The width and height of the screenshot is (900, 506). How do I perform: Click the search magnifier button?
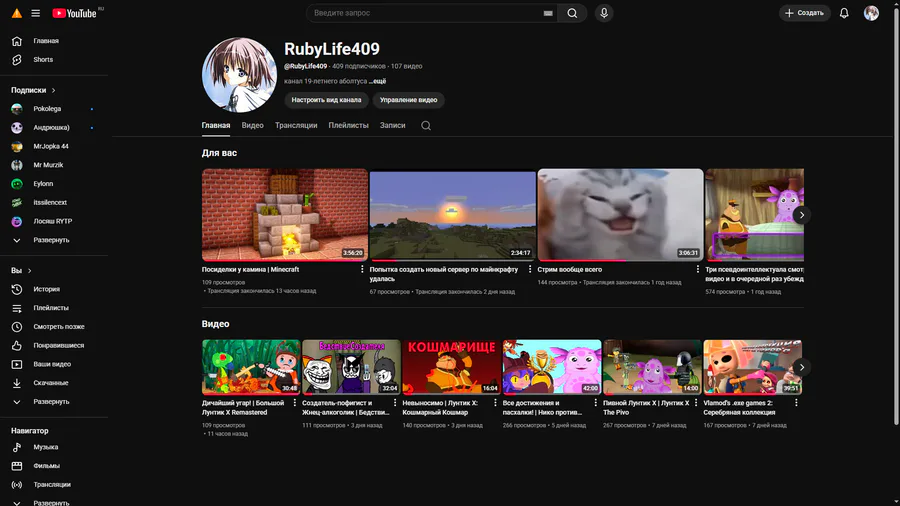point(572,13)
